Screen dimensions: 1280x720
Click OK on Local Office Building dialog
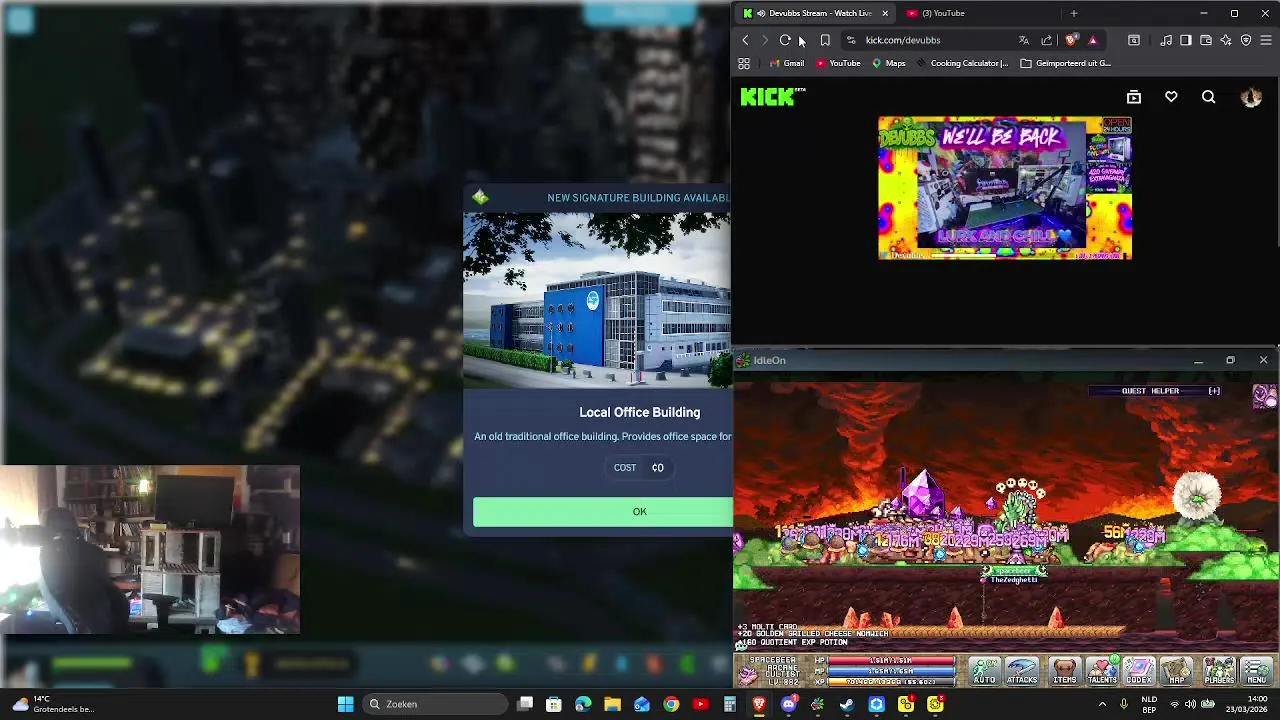tap(603, 511)
